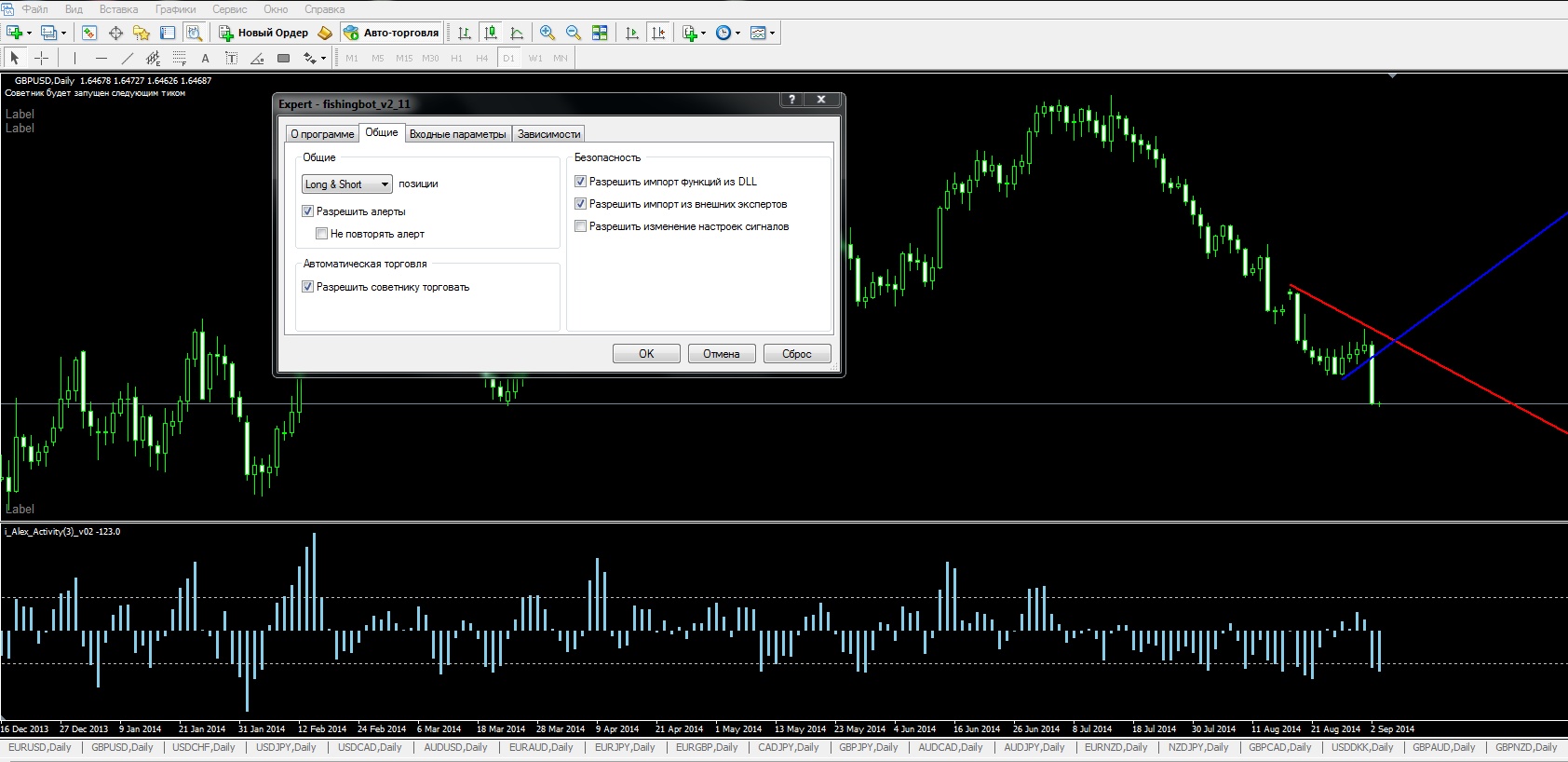Expand the Templates dropdown arrow
Screen dimensions: 1568x762
coord(772,33)
